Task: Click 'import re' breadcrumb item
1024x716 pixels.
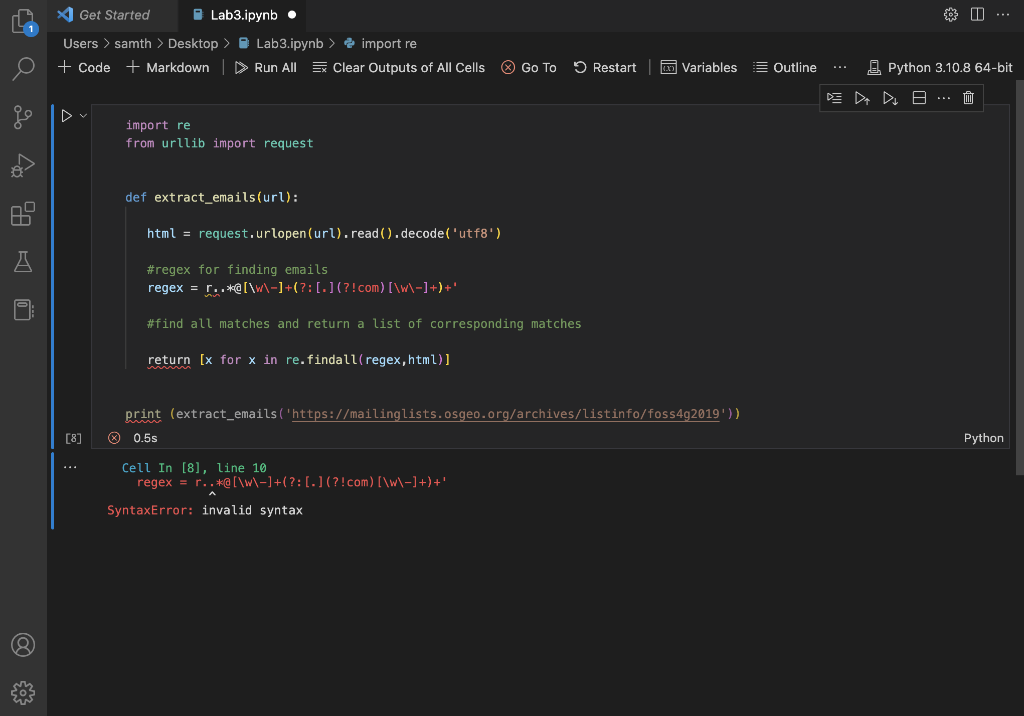Action: point(380,43)
